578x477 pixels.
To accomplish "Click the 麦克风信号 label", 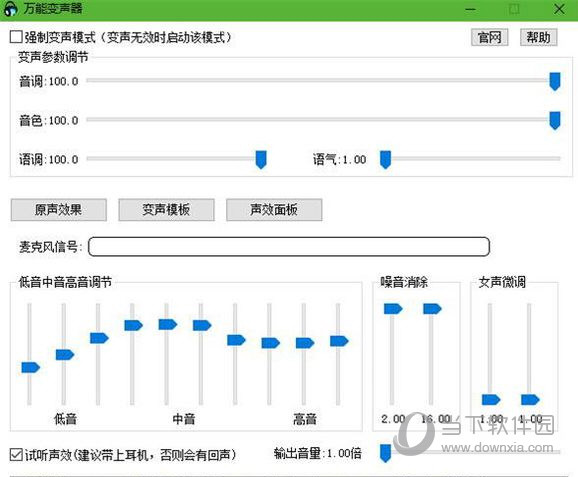I will coord(51,247).
